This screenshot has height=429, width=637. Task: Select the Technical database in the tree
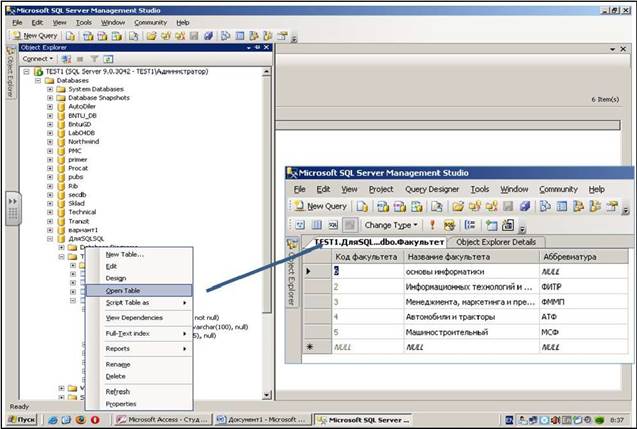pyautogui.click(x=82, y=212)
